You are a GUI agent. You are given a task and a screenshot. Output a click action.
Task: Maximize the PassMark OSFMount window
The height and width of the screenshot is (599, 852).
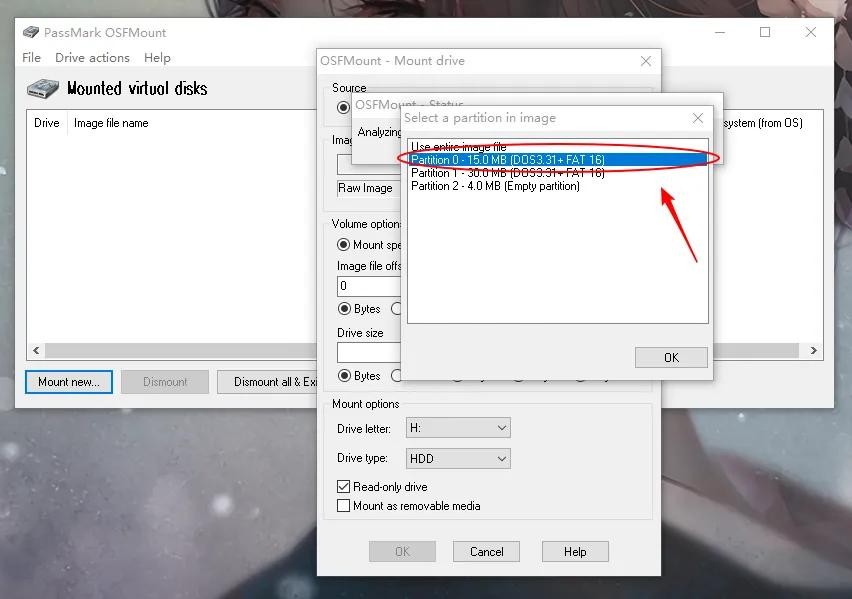click(x=765, y=32)
